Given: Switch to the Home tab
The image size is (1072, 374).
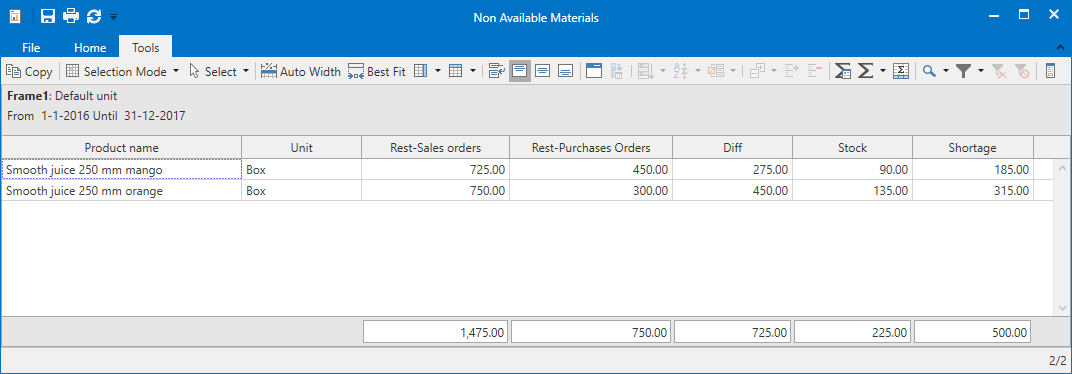Looking at the screenshot, I should tap(90, 48).
